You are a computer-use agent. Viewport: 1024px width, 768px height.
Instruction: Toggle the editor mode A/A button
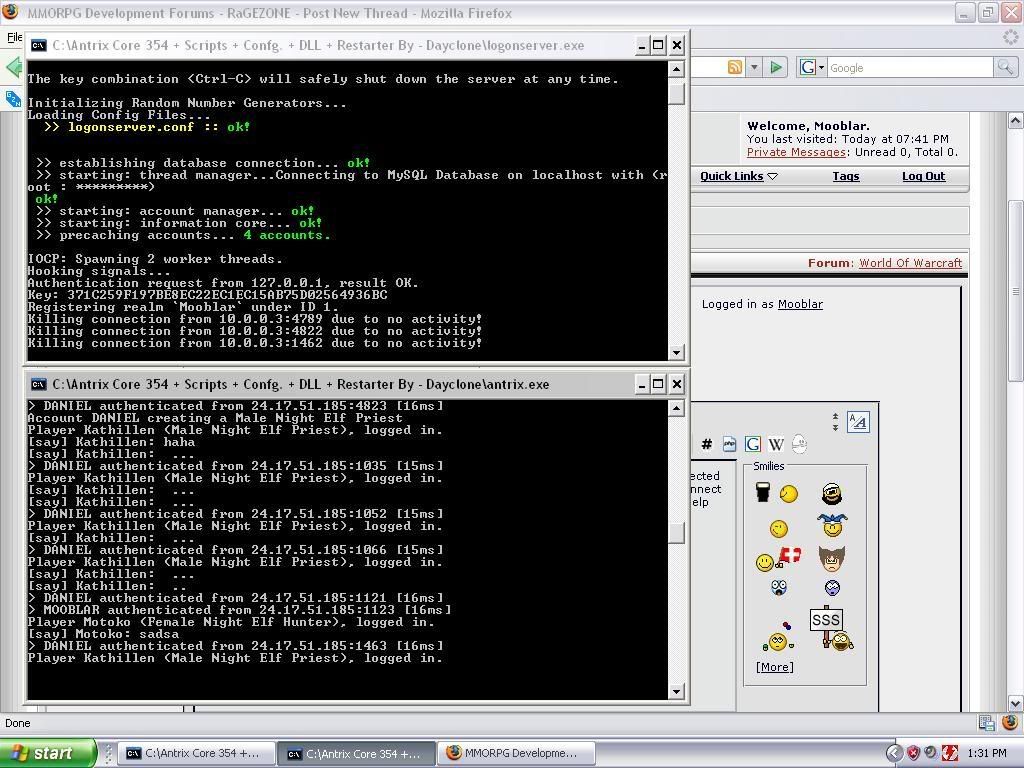(857, 422)
